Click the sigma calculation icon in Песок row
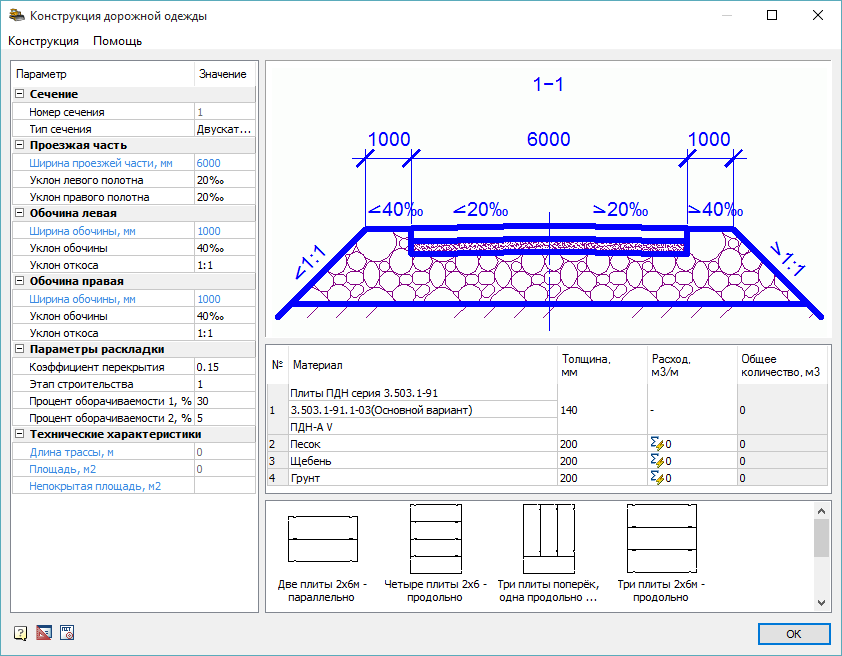 click(657, 443)
